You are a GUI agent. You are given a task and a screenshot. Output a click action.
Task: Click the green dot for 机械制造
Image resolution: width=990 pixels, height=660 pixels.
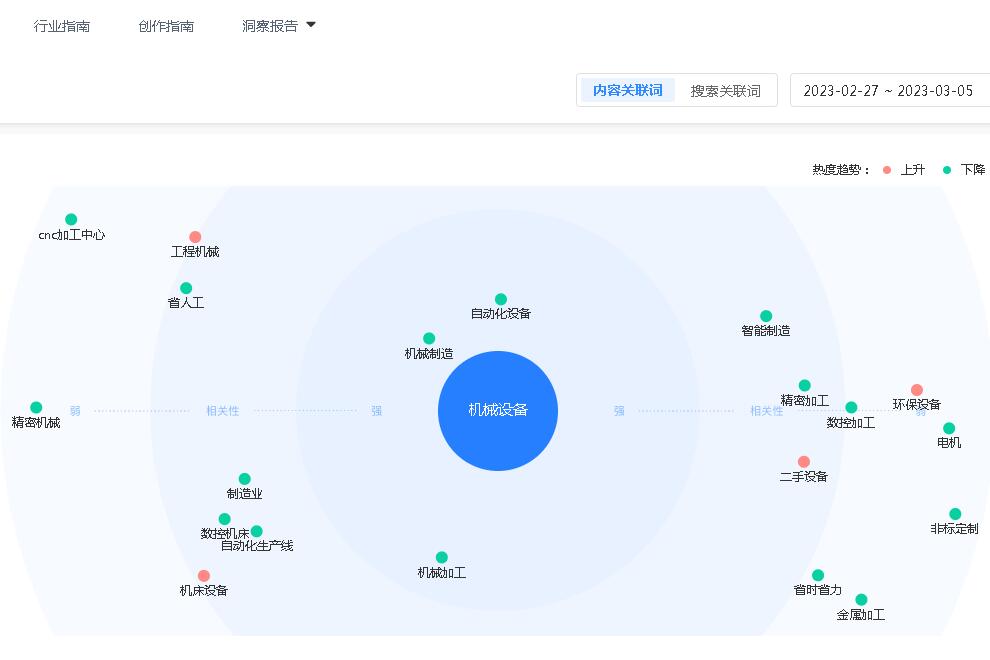pos(429,339)
